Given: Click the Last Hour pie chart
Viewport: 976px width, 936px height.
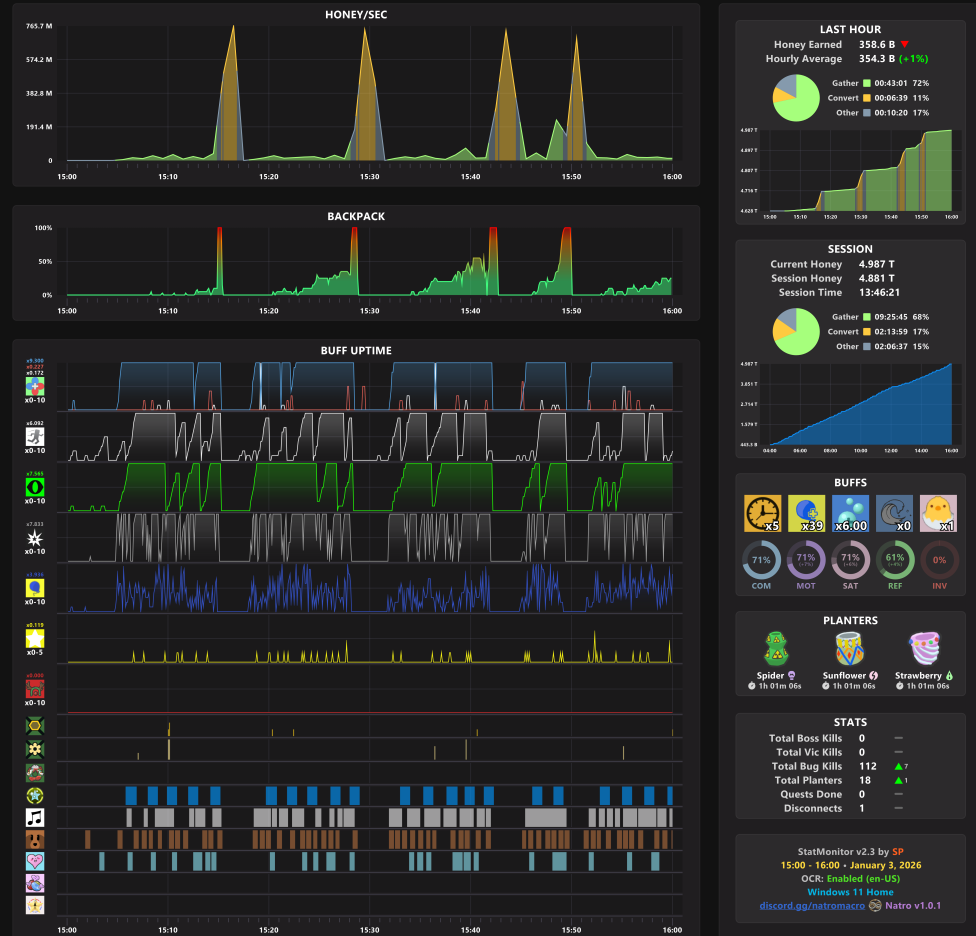Looking at the screenshot, I should (x=796, y=98).
